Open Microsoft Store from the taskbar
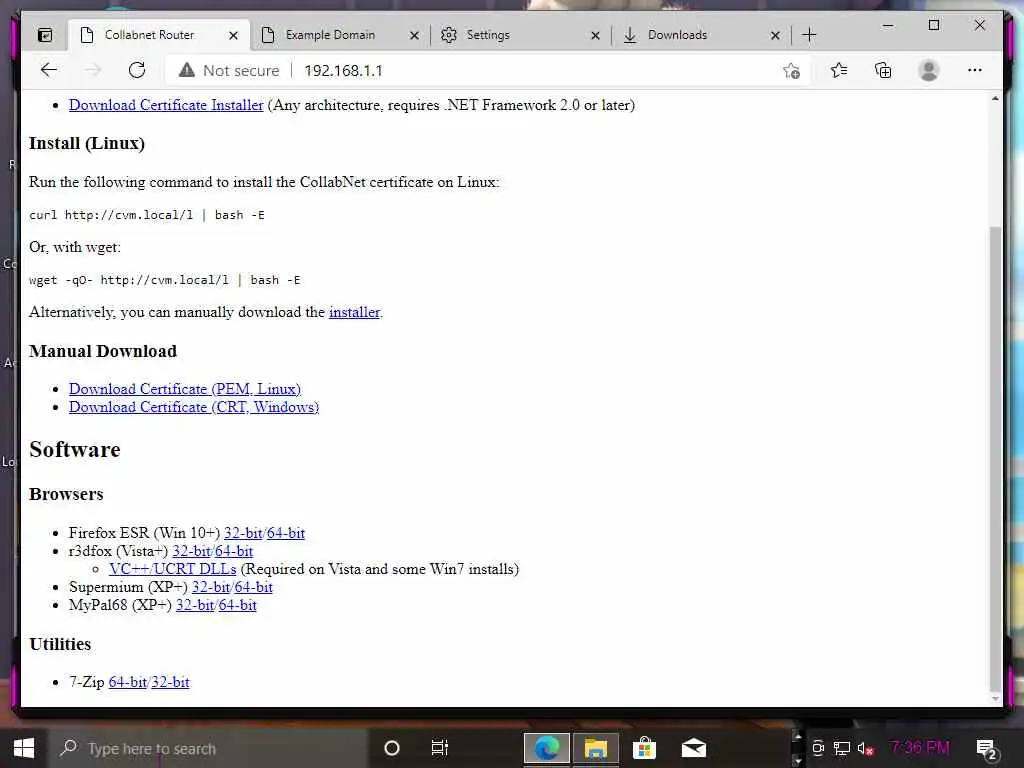This screenshot has width=1024, height=768. tap(644, 748)
